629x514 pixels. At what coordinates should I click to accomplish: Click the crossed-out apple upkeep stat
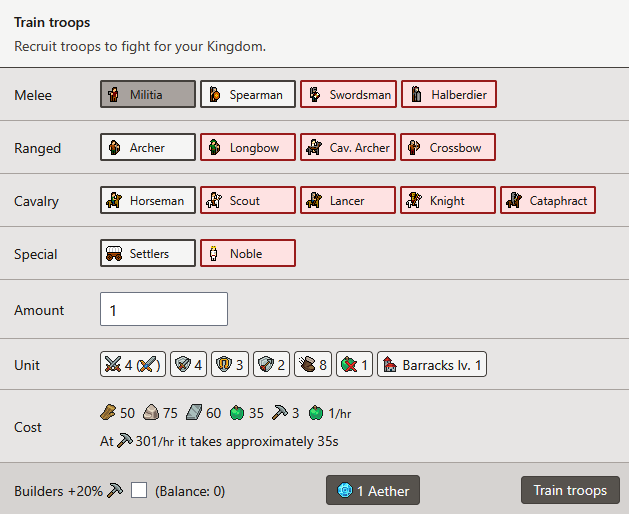pyautogui.click(x=354, y=364)
